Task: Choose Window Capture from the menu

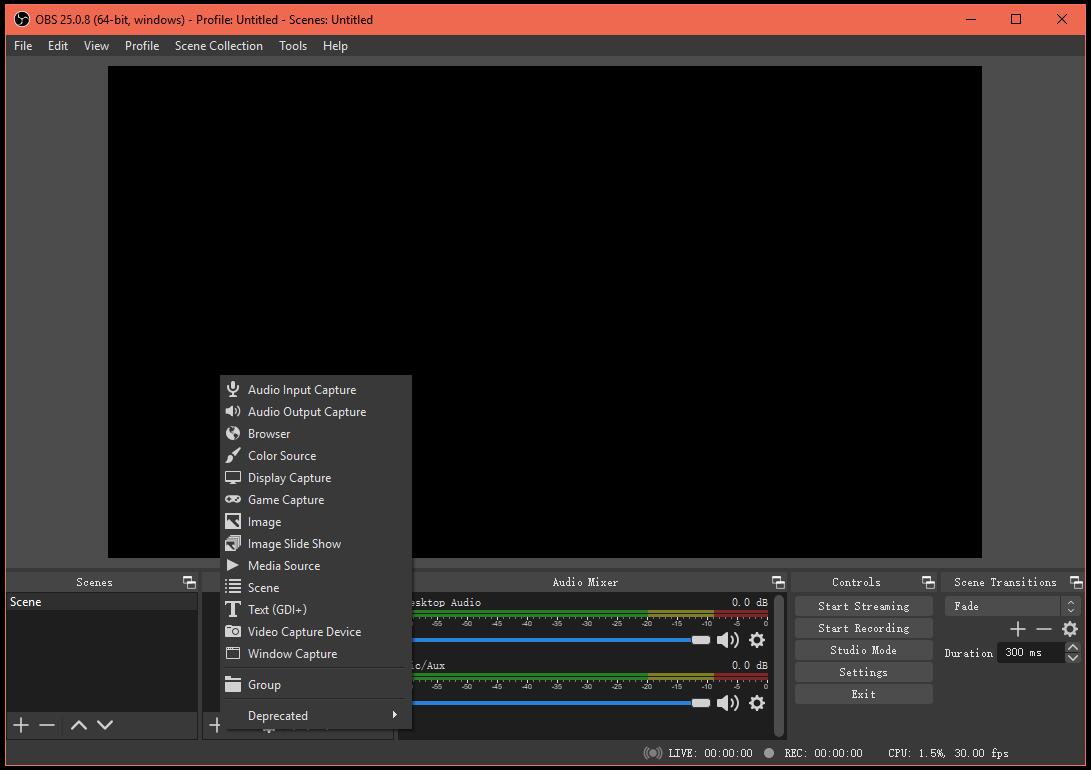Action: [316, 654]
